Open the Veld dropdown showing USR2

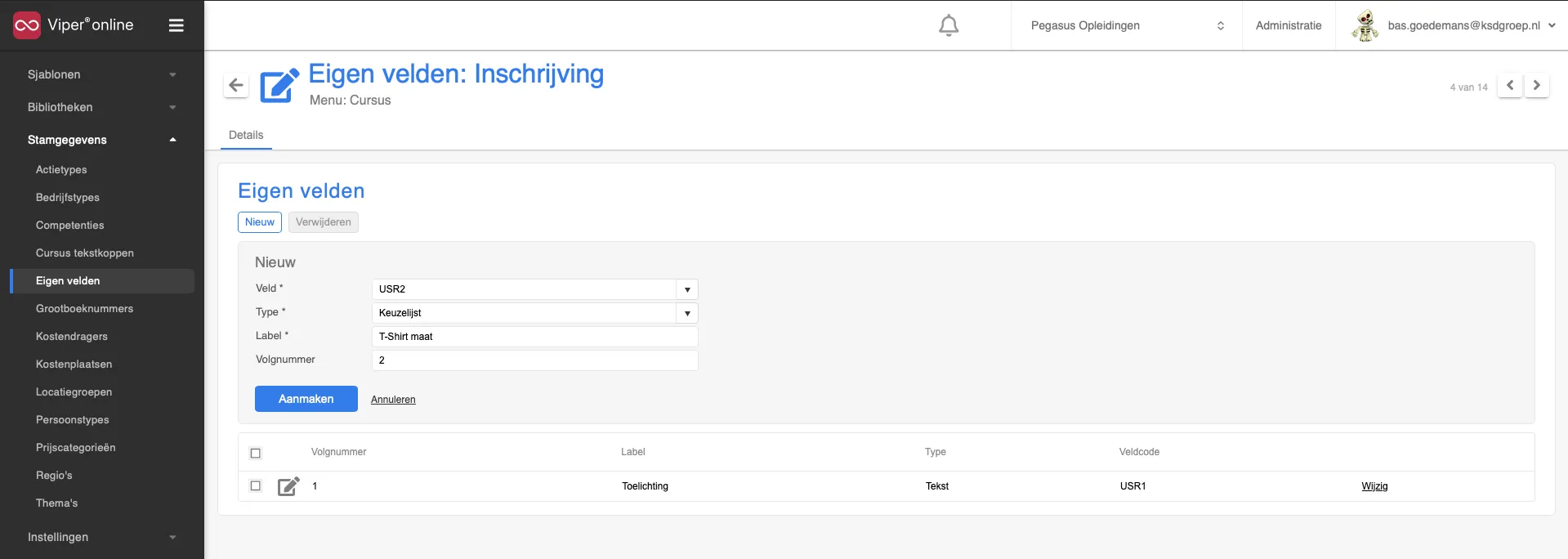click(x=535, y=289)
